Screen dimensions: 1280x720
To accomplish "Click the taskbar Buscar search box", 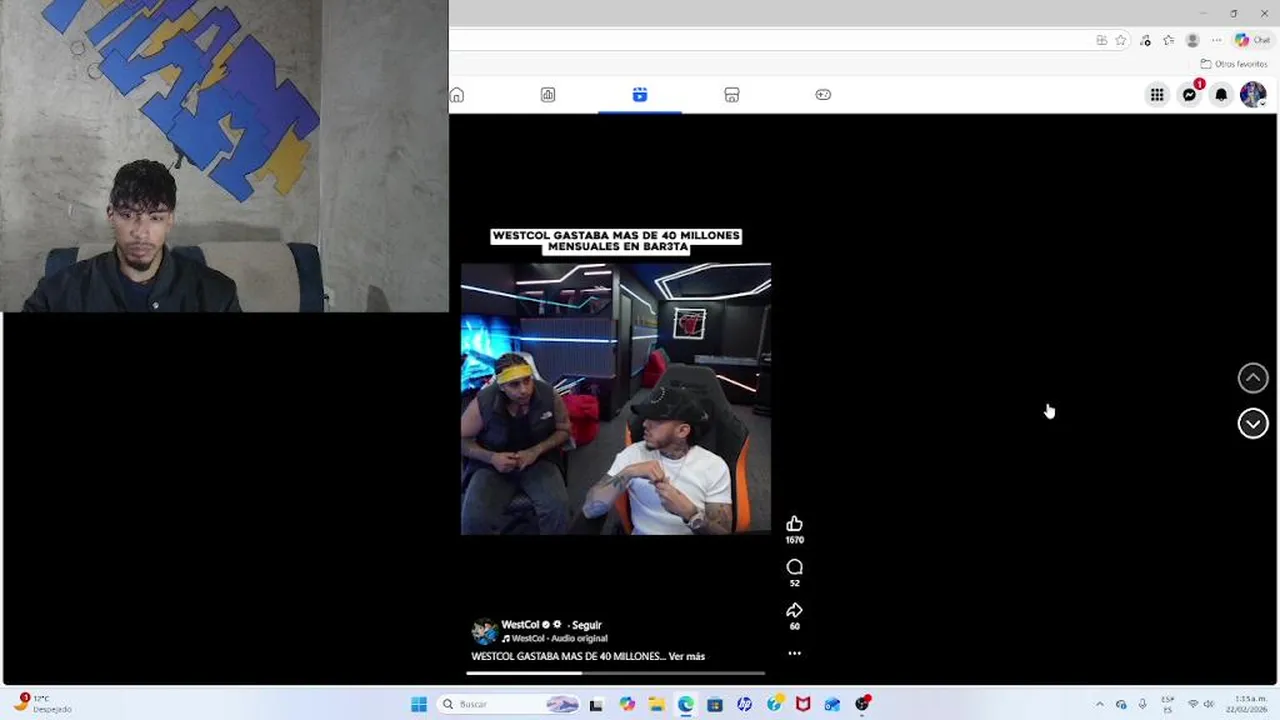I will tap(509, 704).
